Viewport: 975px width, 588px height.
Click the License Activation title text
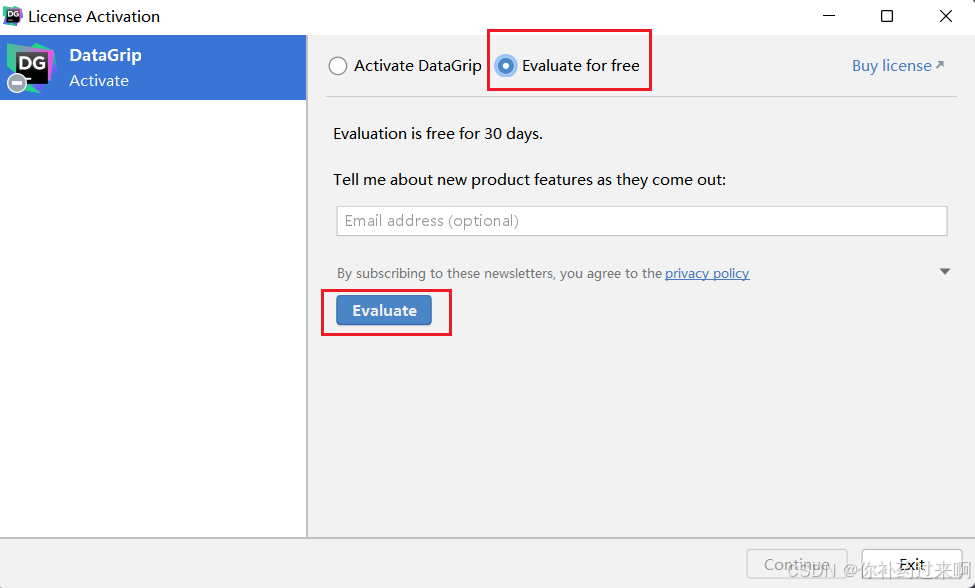pyautogui.click(x=94, y=17)
